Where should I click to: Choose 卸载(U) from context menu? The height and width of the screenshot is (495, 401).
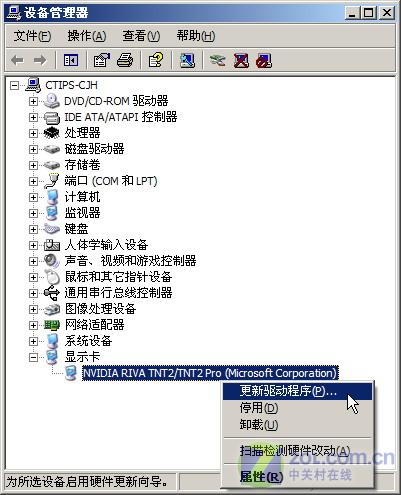pyautogui.click(x=297, y=424)
